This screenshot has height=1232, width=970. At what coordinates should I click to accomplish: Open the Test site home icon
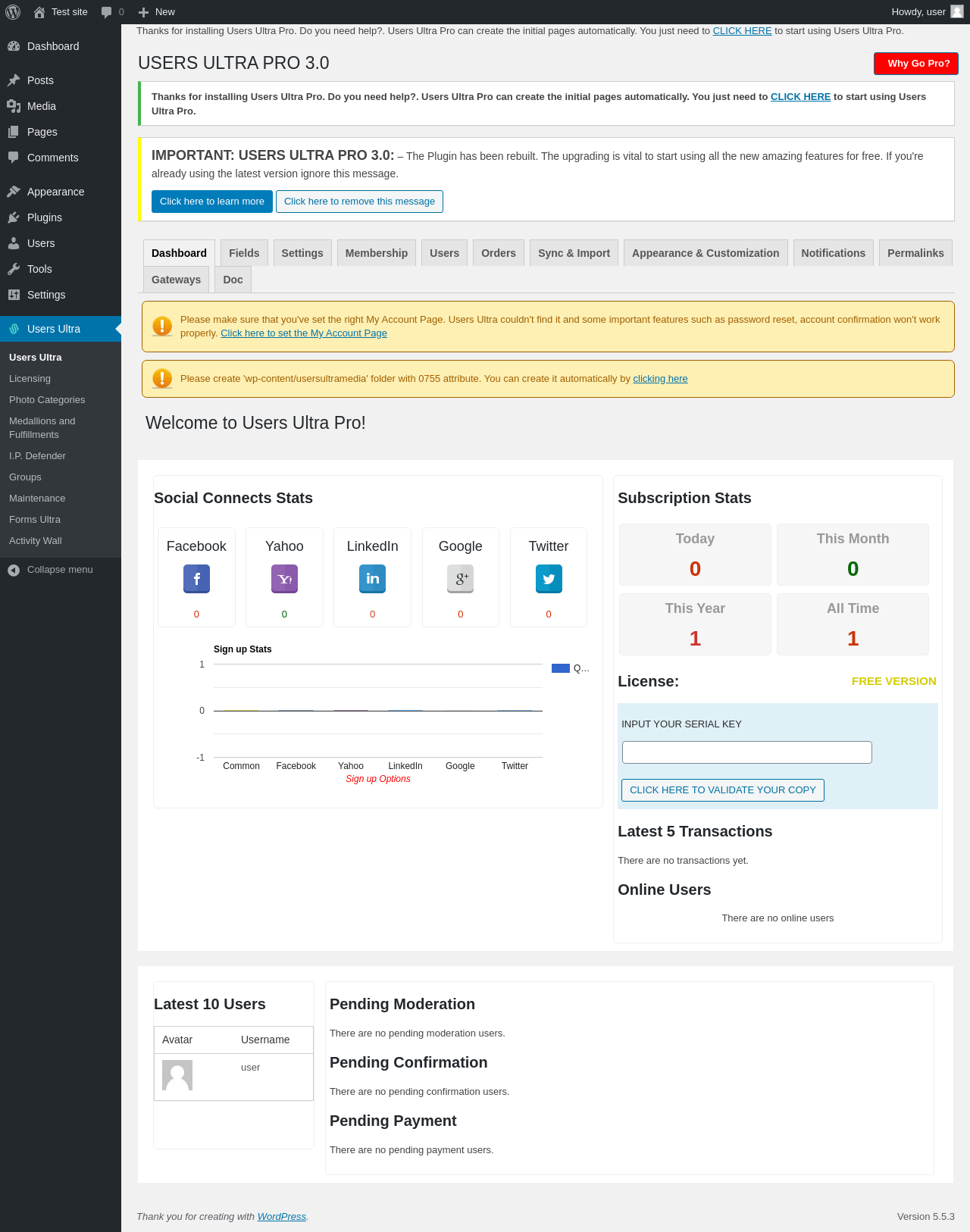39,12
